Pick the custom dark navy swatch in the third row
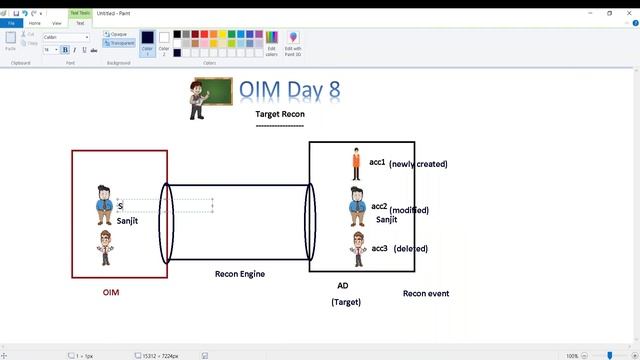This screenshot has width=640, height=360. tap(177, 52)
